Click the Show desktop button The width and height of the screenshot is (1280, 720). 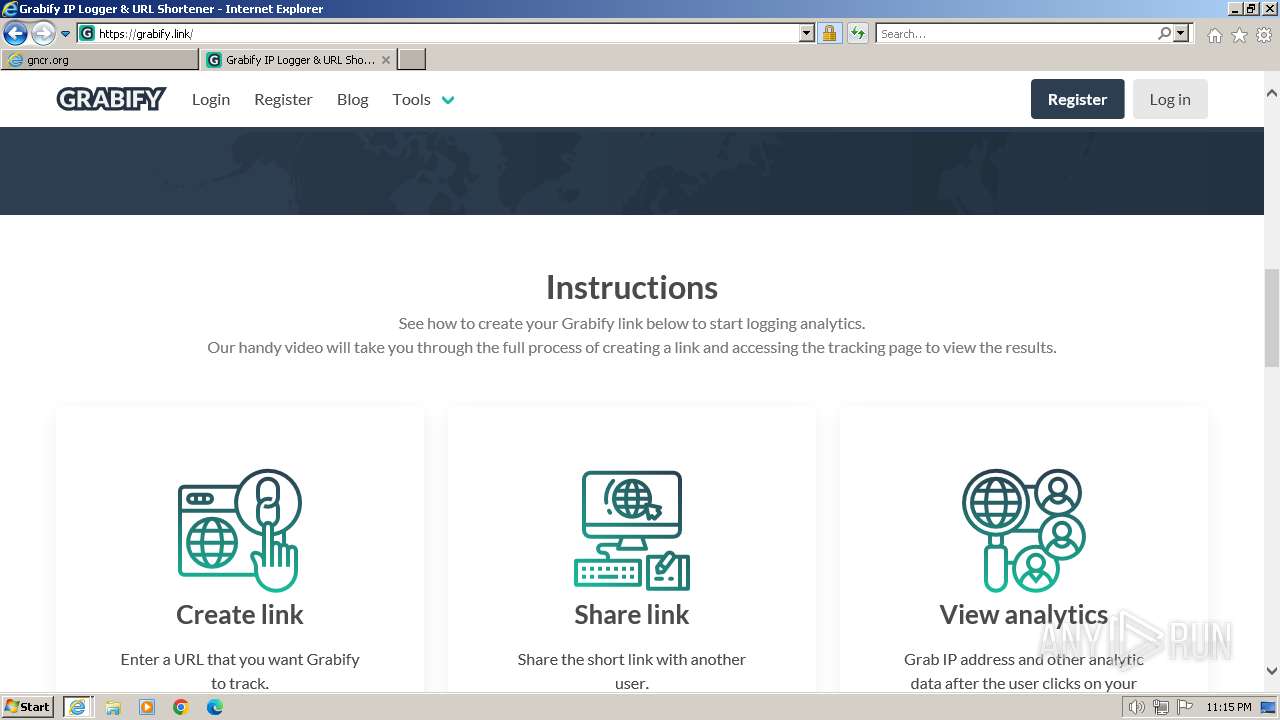1269,707
